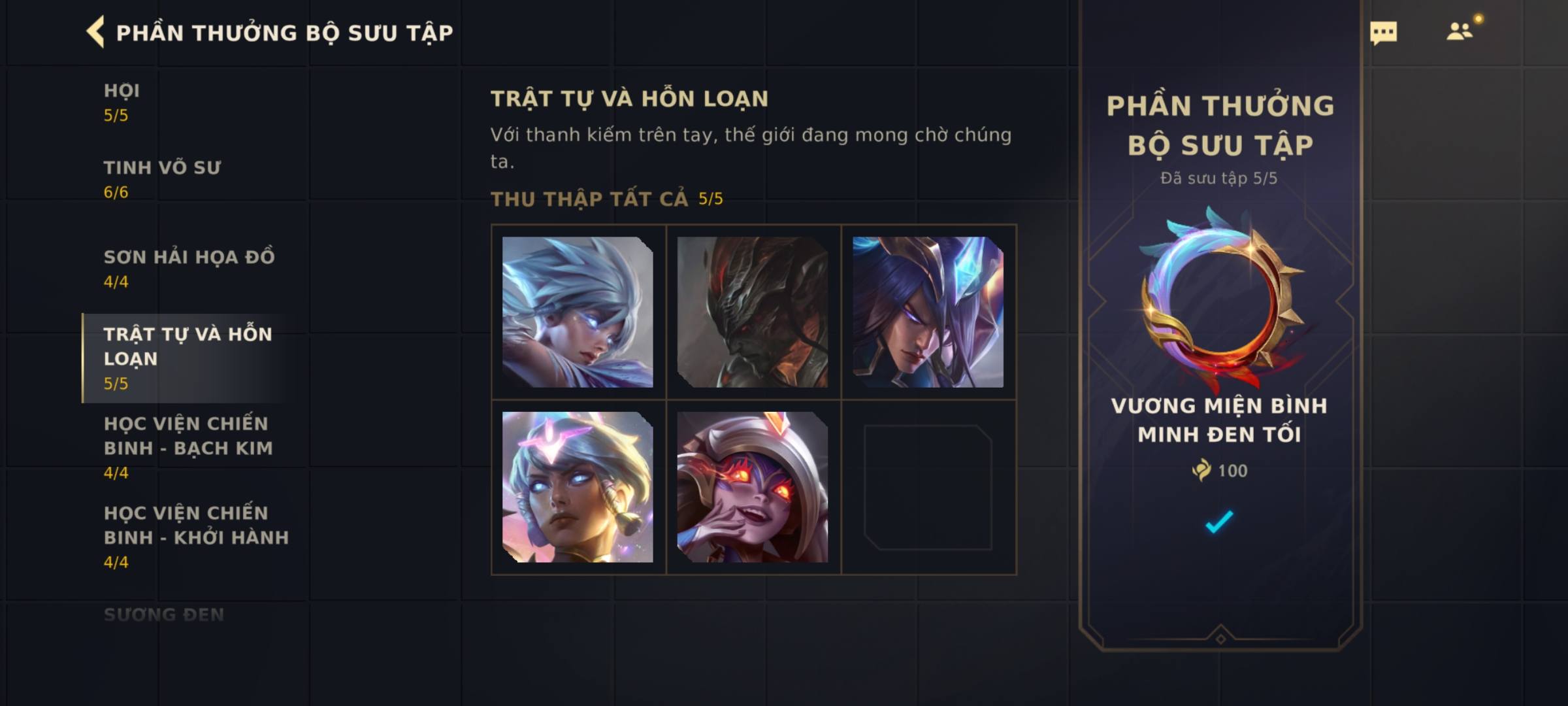
Task: Click the Phần Thưởng Bộ Sưu Tập header title
Action: coord(285,33)
